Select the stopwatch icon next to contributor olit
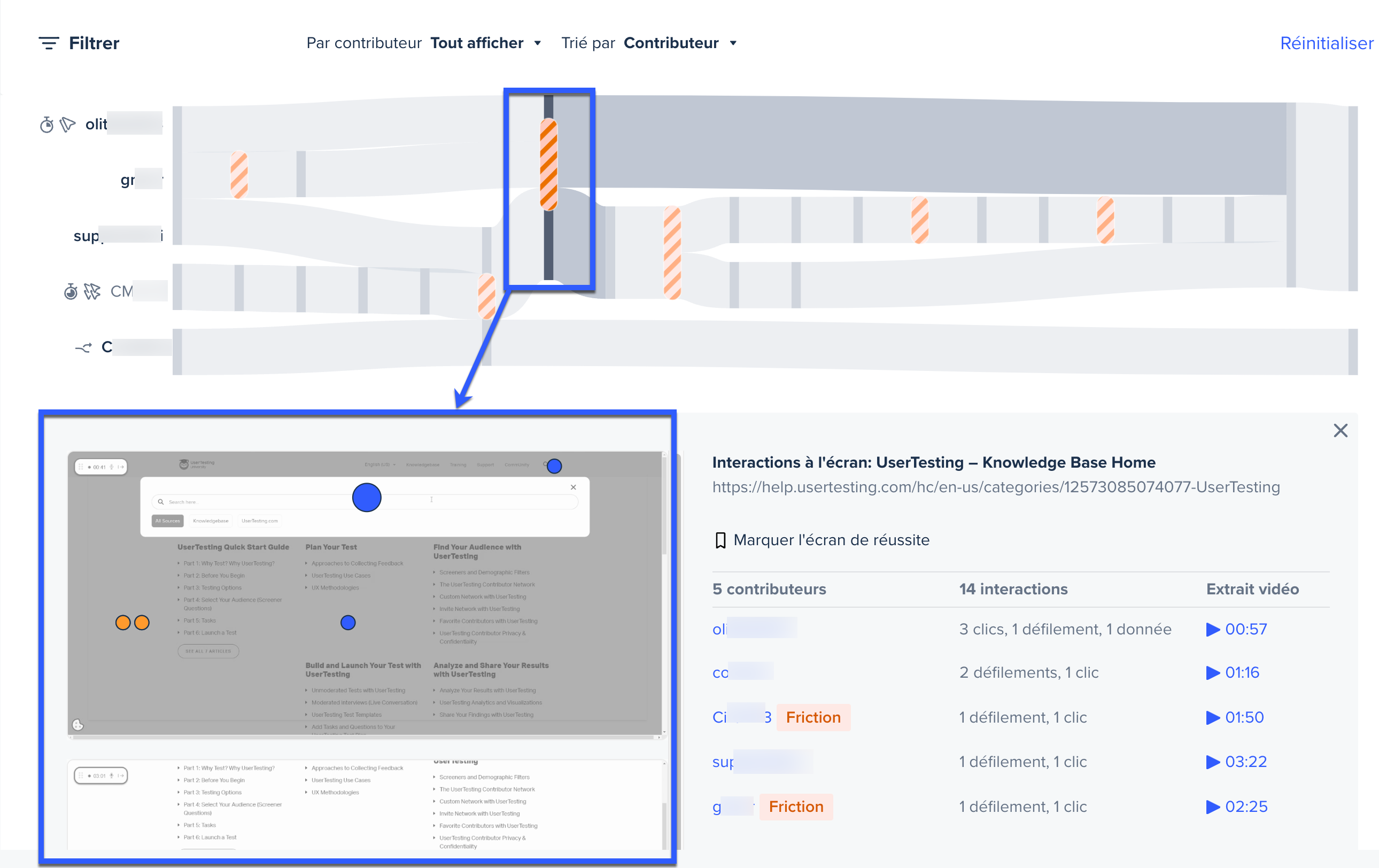Image resolution: width=1379 pixels, height=868 pixels. click(x=47, y=124)
